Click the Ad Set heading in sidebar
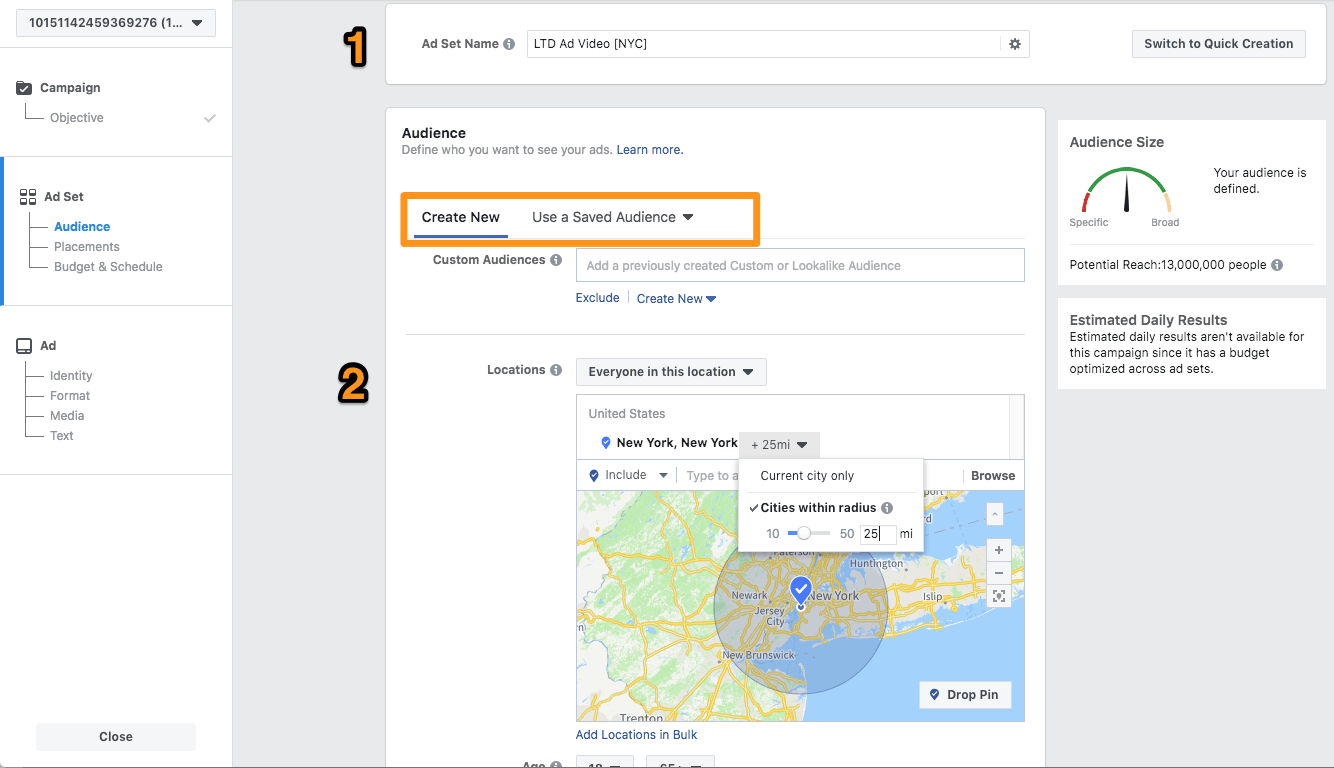 tap(64, 197)
